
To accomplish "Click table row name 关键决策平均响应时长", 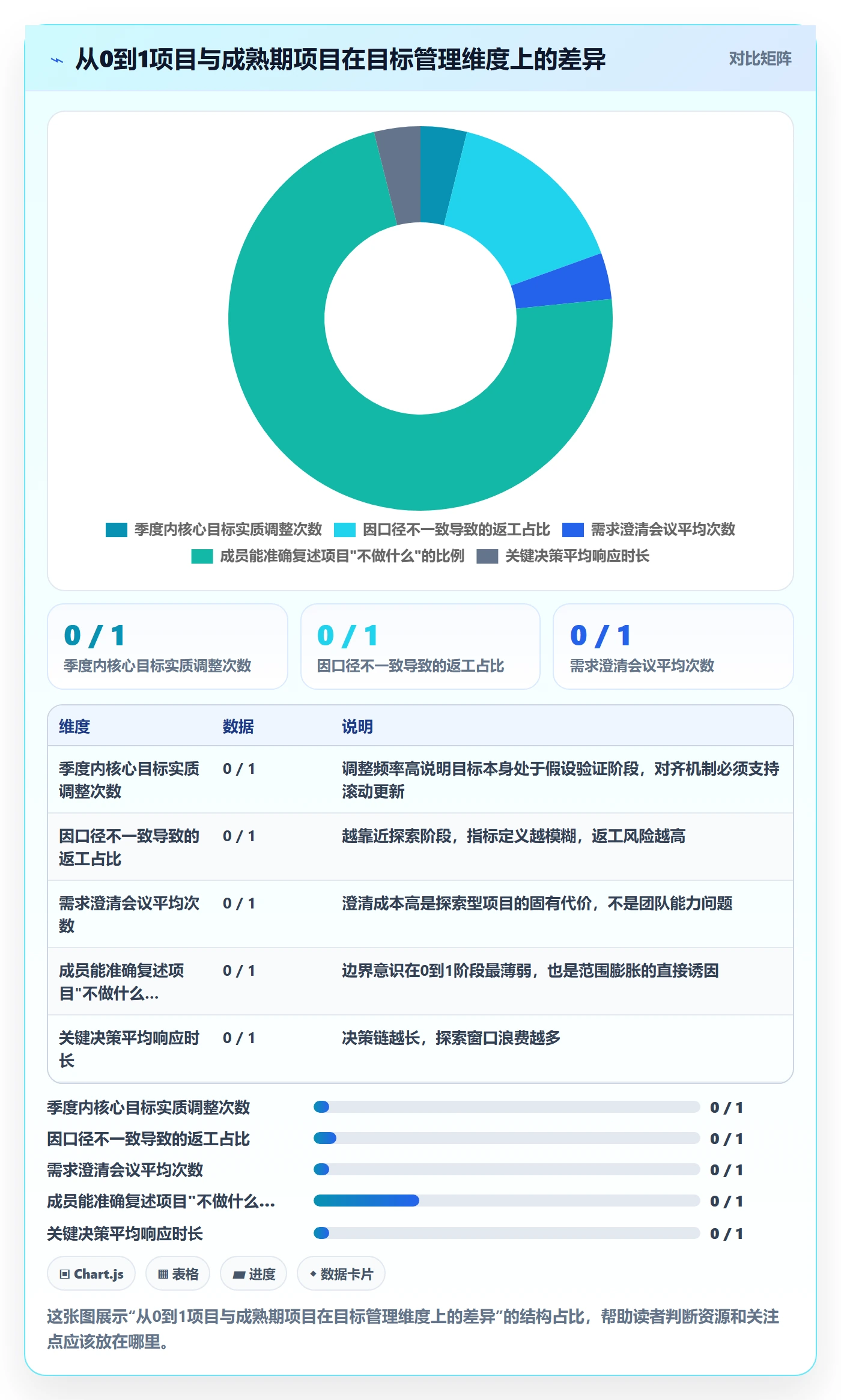I will click(129, 1049).
